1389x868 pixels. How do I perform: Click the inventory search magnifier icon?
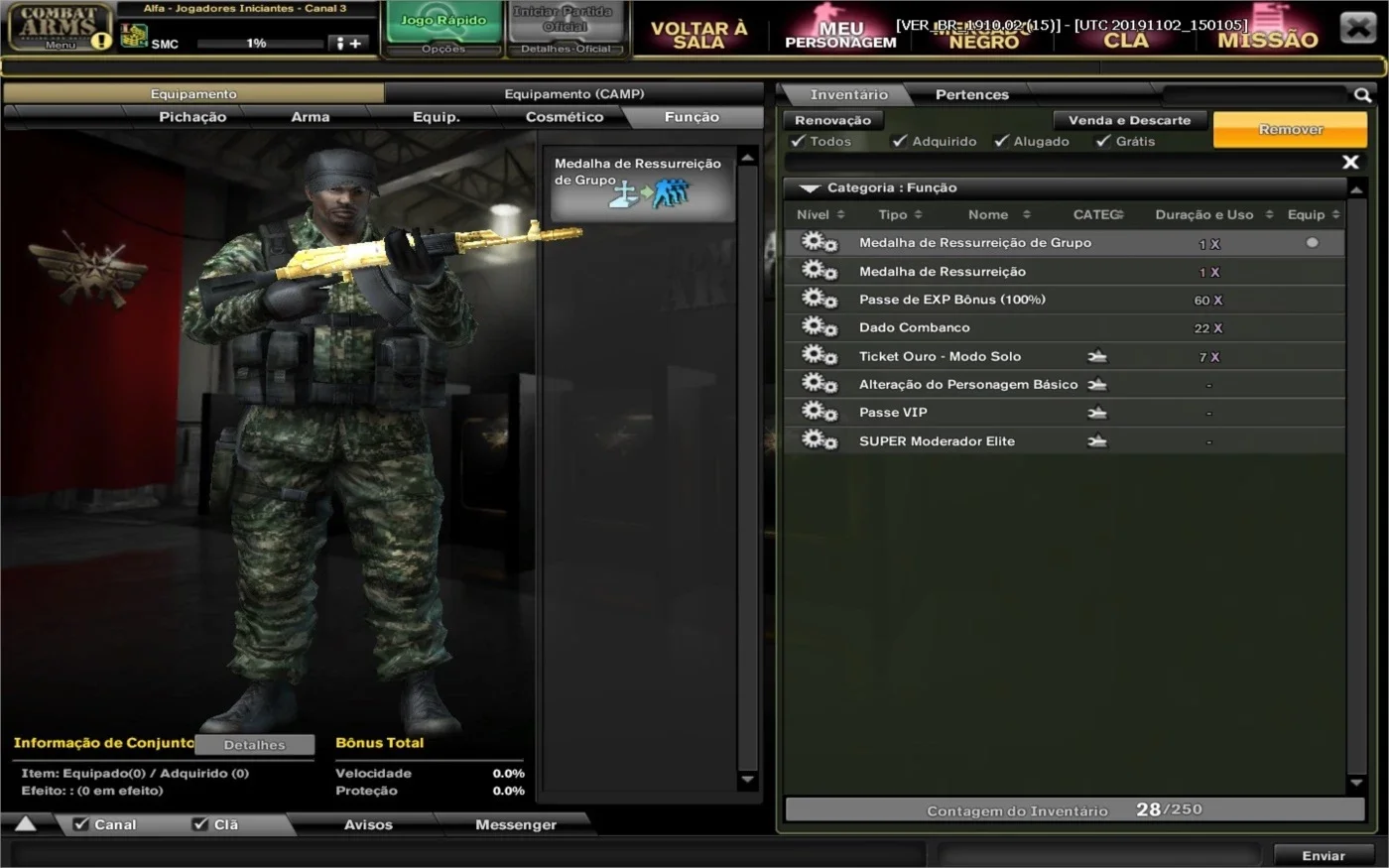[x=1362, y=95]
